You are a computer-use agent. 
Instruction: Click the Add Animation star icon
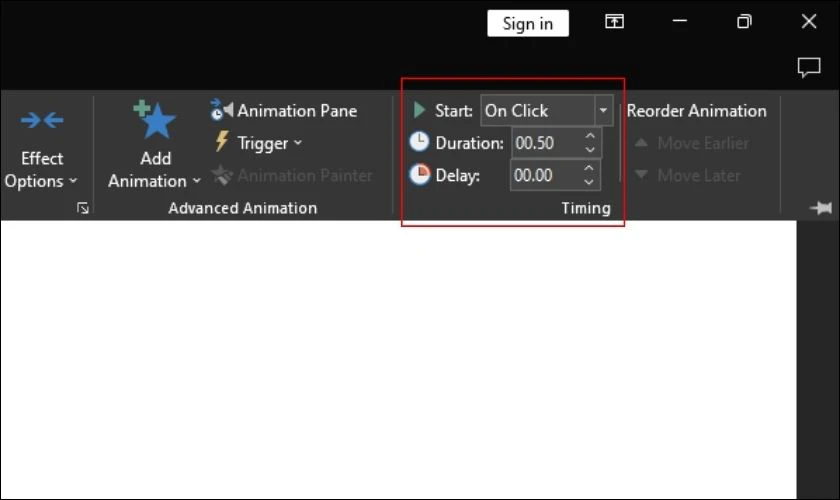click(154, 120)
